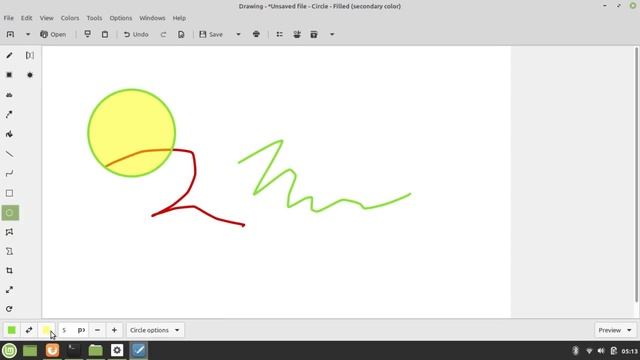The height and width of the screenshot is (360, 640).
Task: Select the Scale tool with diagonal arrows
Action: click(x=9, y=290)
